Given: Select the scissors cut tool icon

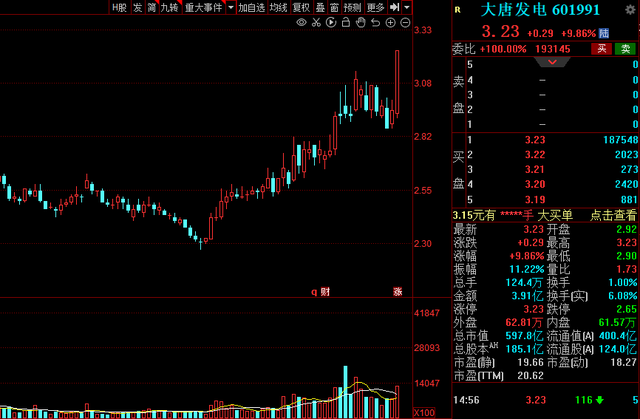Looking at the screenshot, I should pyautogui.click(x=316, y=22).
